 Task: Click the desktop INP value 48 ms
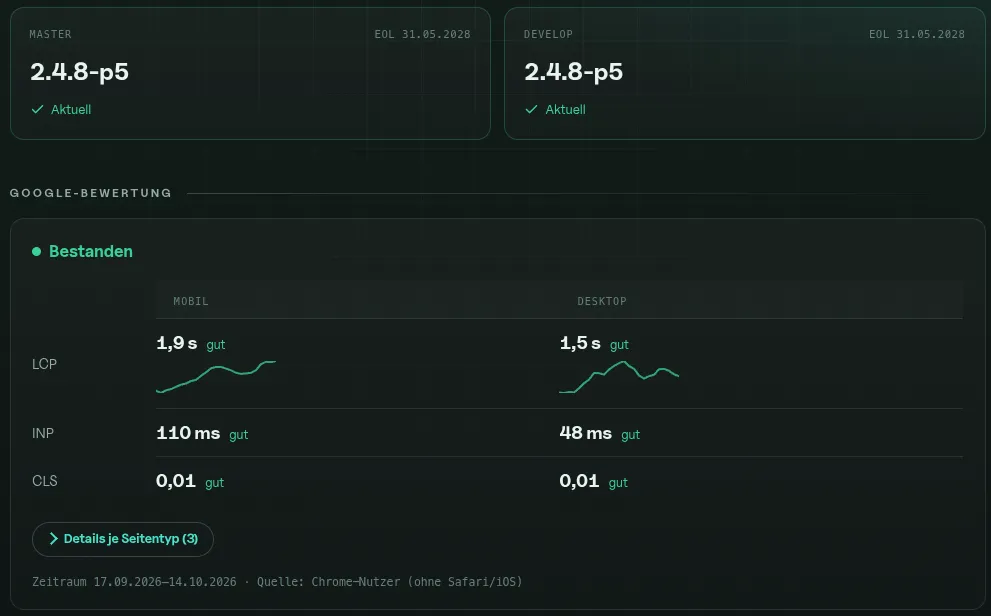tap(586, 433)
